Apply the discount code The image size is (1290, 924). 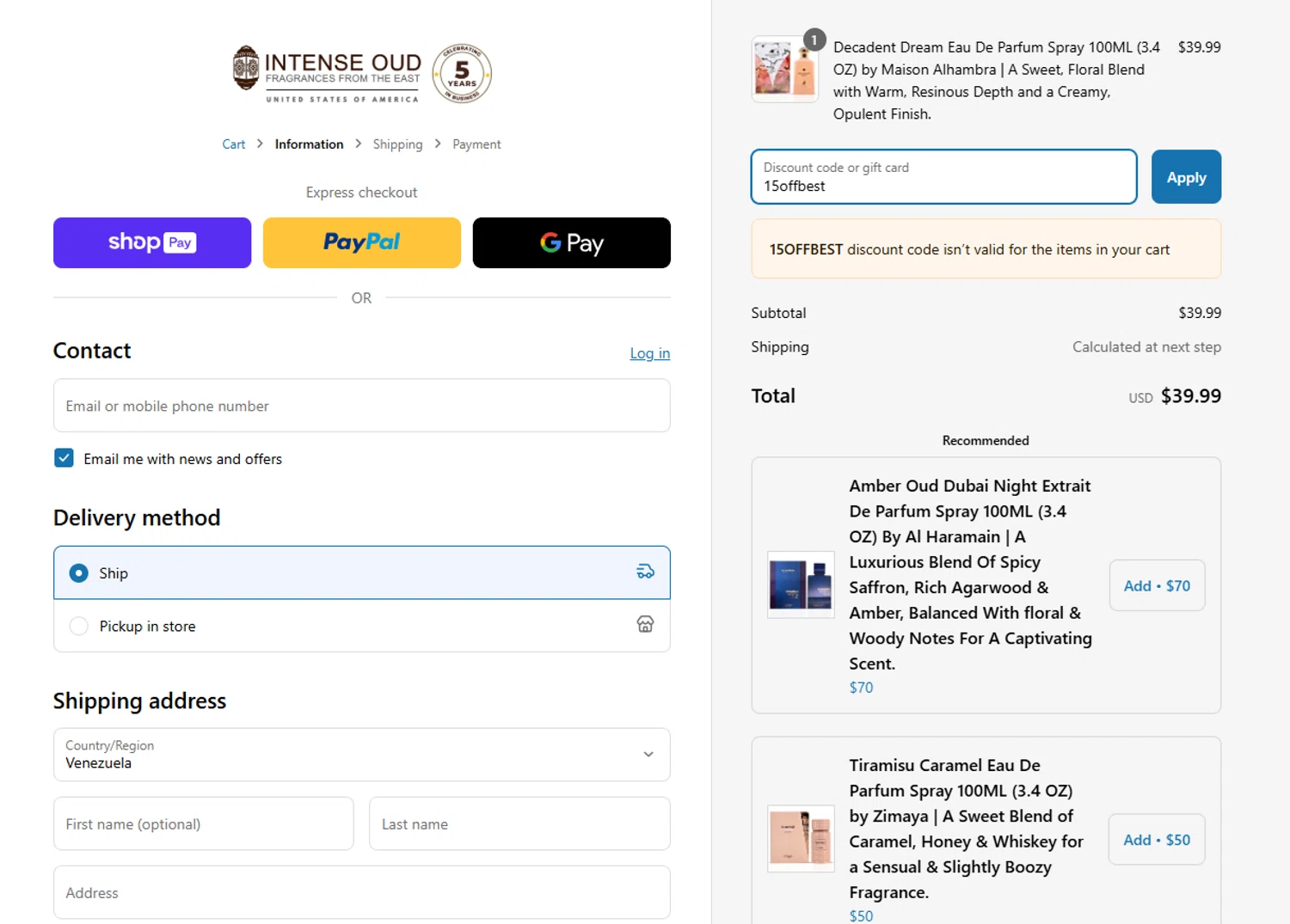click(1186, 177)
